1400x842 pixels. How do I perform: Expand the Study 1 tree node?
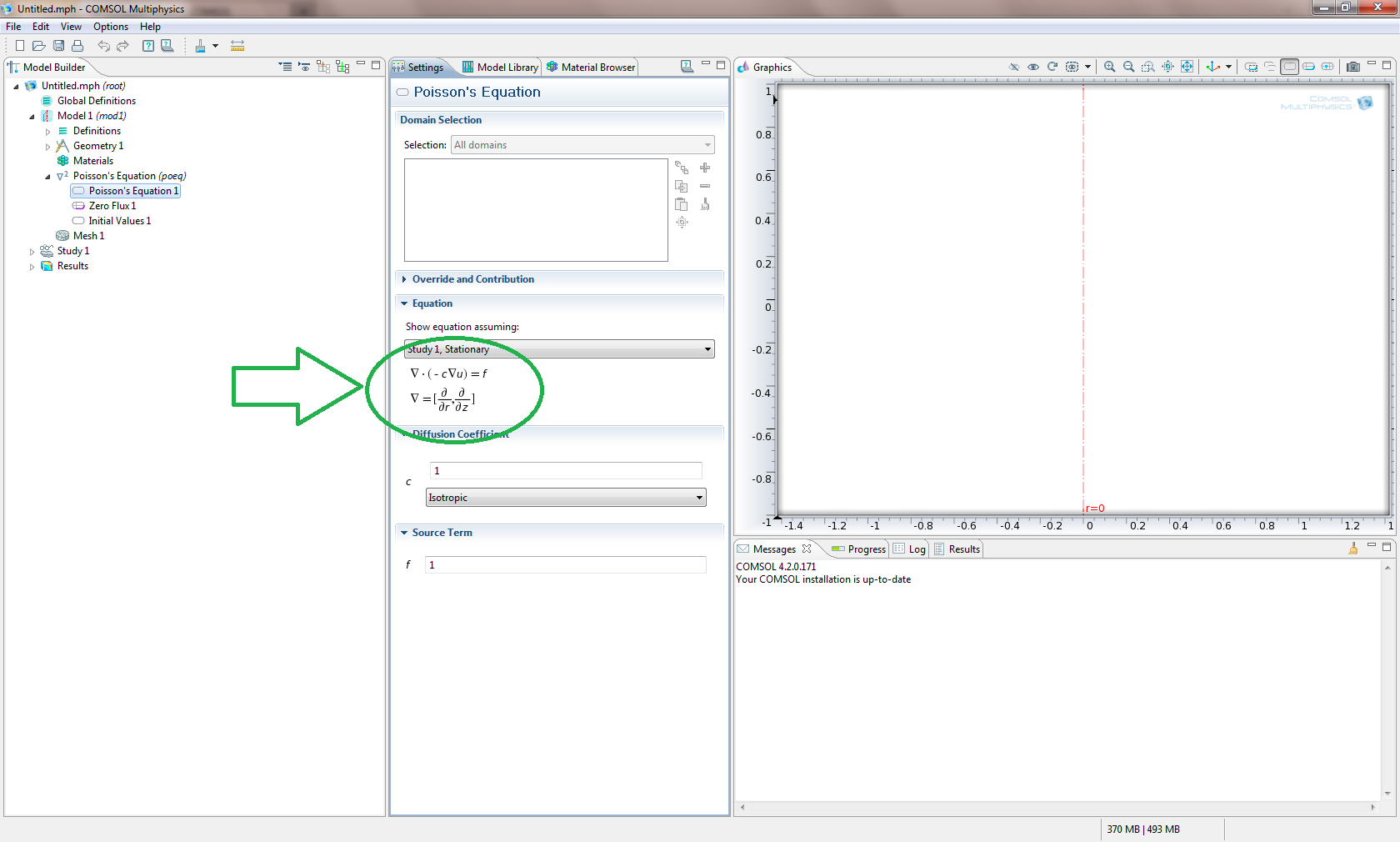[32, 252]
